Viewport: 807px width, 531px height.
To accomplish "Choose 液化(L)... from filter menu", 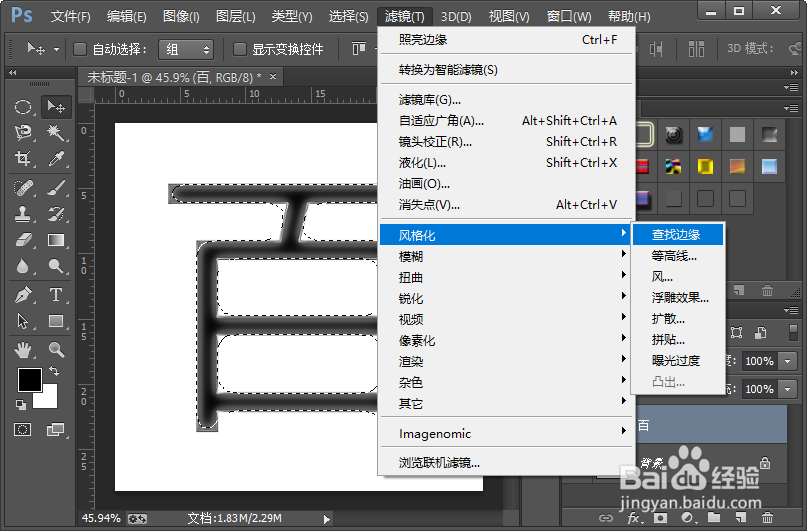I will pyautogui.click(x=506, y=163).
